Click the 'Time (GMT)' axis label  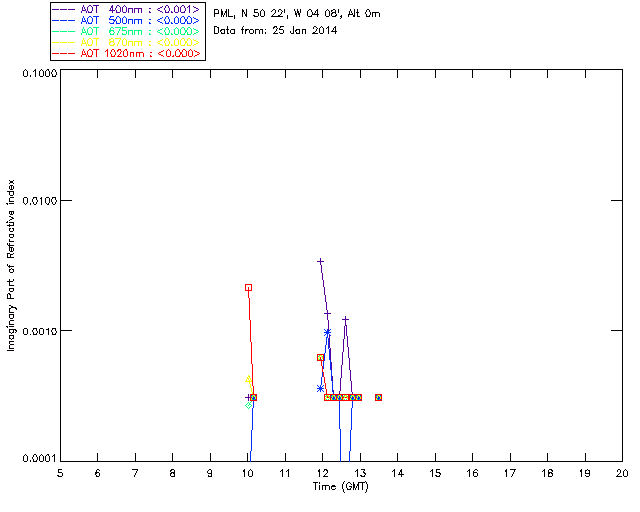pyautogui.click(x=340, y=487)
